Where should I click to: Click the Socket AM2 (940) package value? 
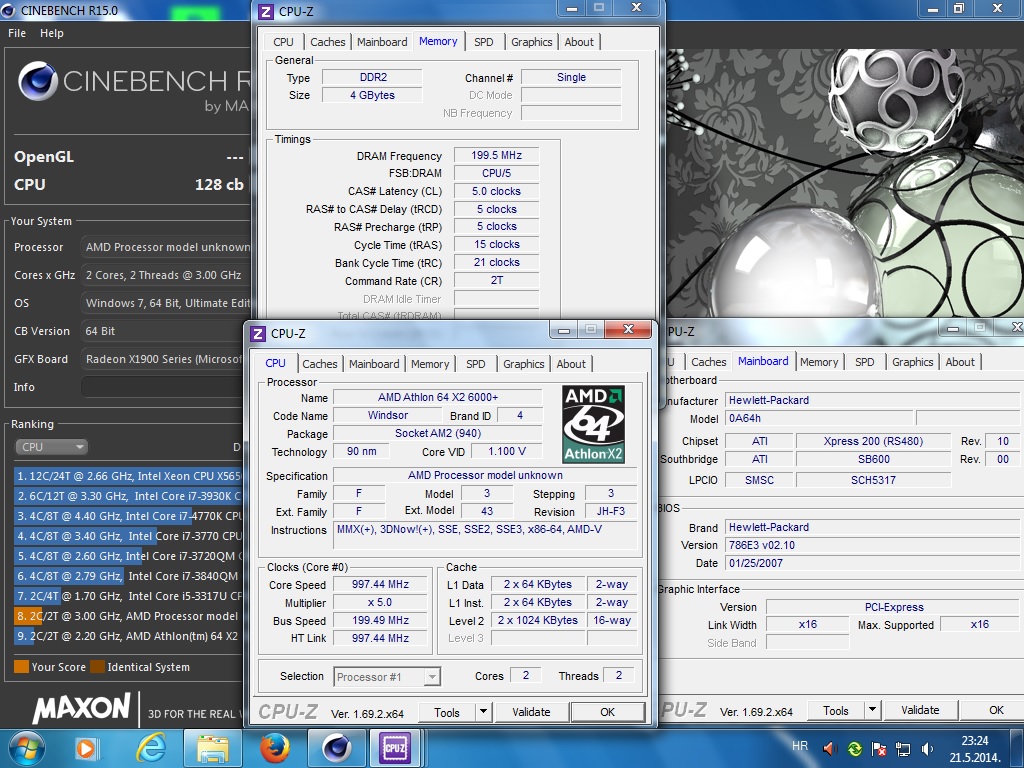(438, 434)
